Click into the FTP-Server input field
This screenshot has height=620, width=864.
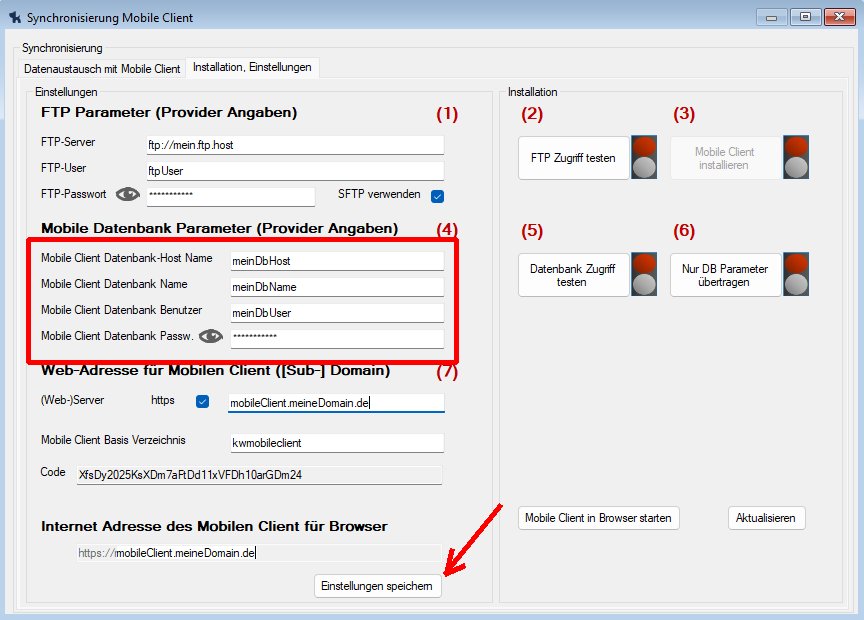tap(294, 145)
